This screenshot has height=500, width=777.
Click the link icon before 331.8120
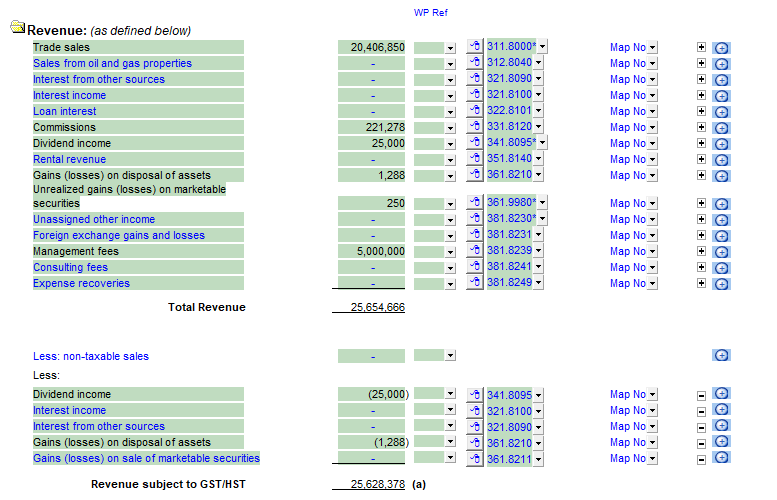(x=475, y=126)
